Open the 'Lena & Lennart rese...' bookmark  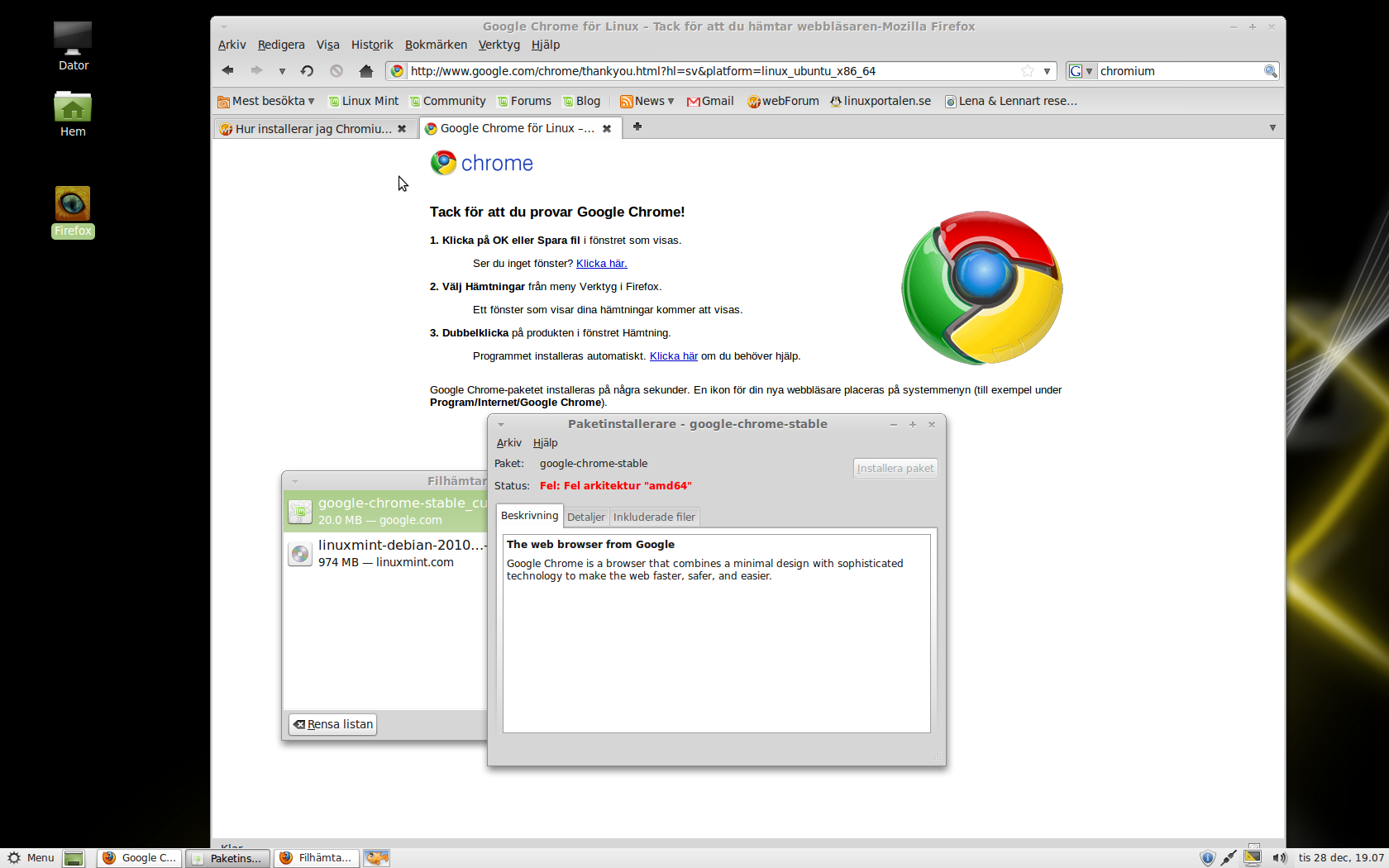[1011, 101]
